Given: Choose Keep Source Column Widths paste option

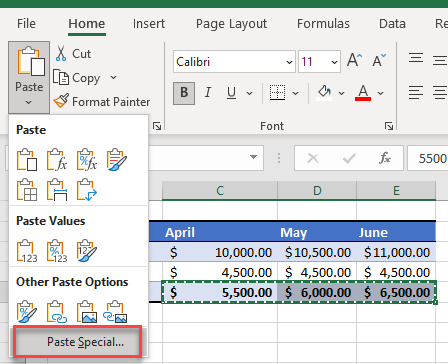Looking at the screenshot, I should pyautogui.click(x=57, y=190).
